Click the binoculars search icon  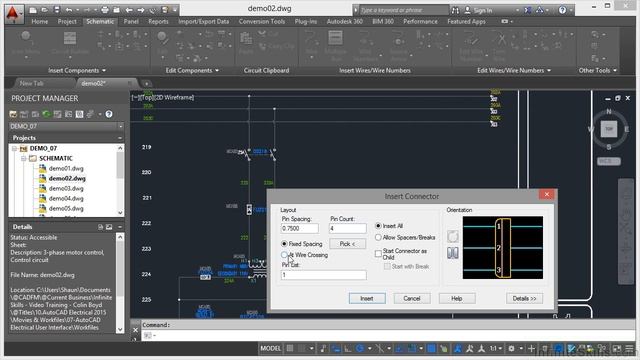pos(455,10)
